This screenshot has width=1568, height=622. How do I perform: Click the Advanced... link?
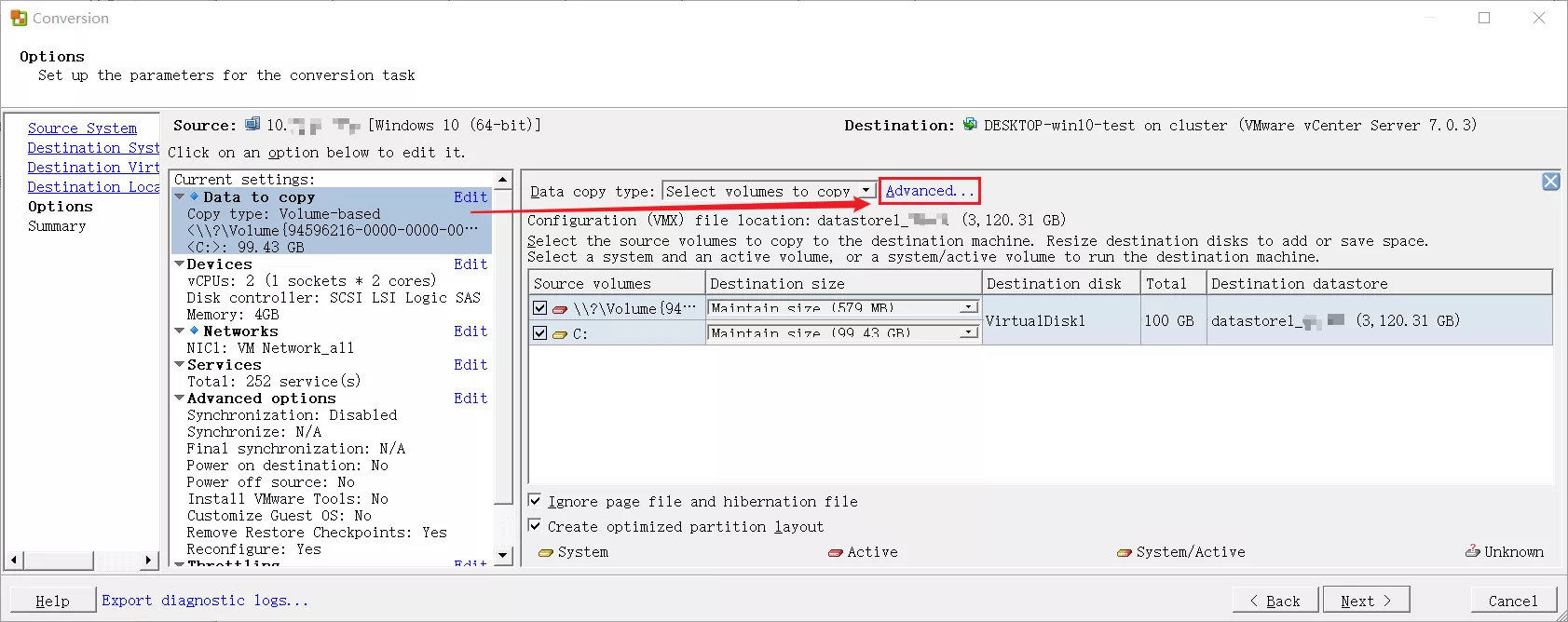coord(929,191)
